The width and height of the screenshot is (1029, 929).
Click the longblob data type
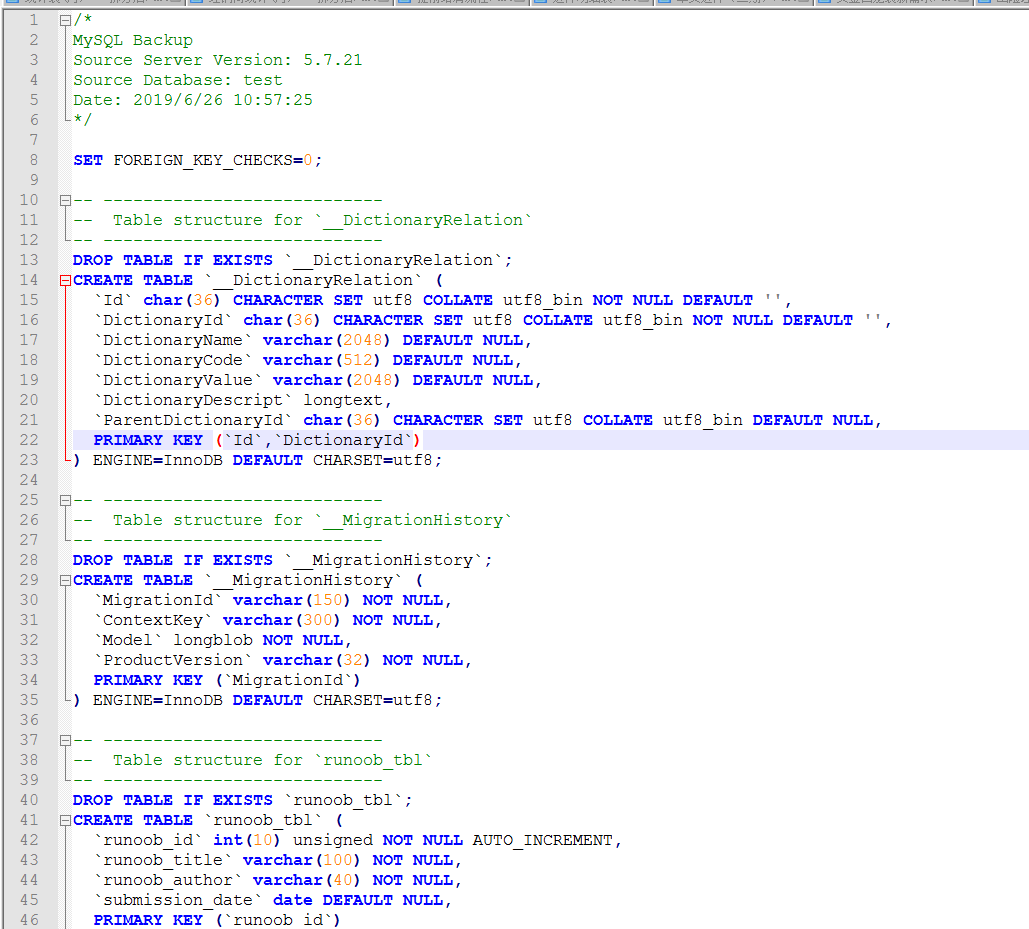(213, 640)
